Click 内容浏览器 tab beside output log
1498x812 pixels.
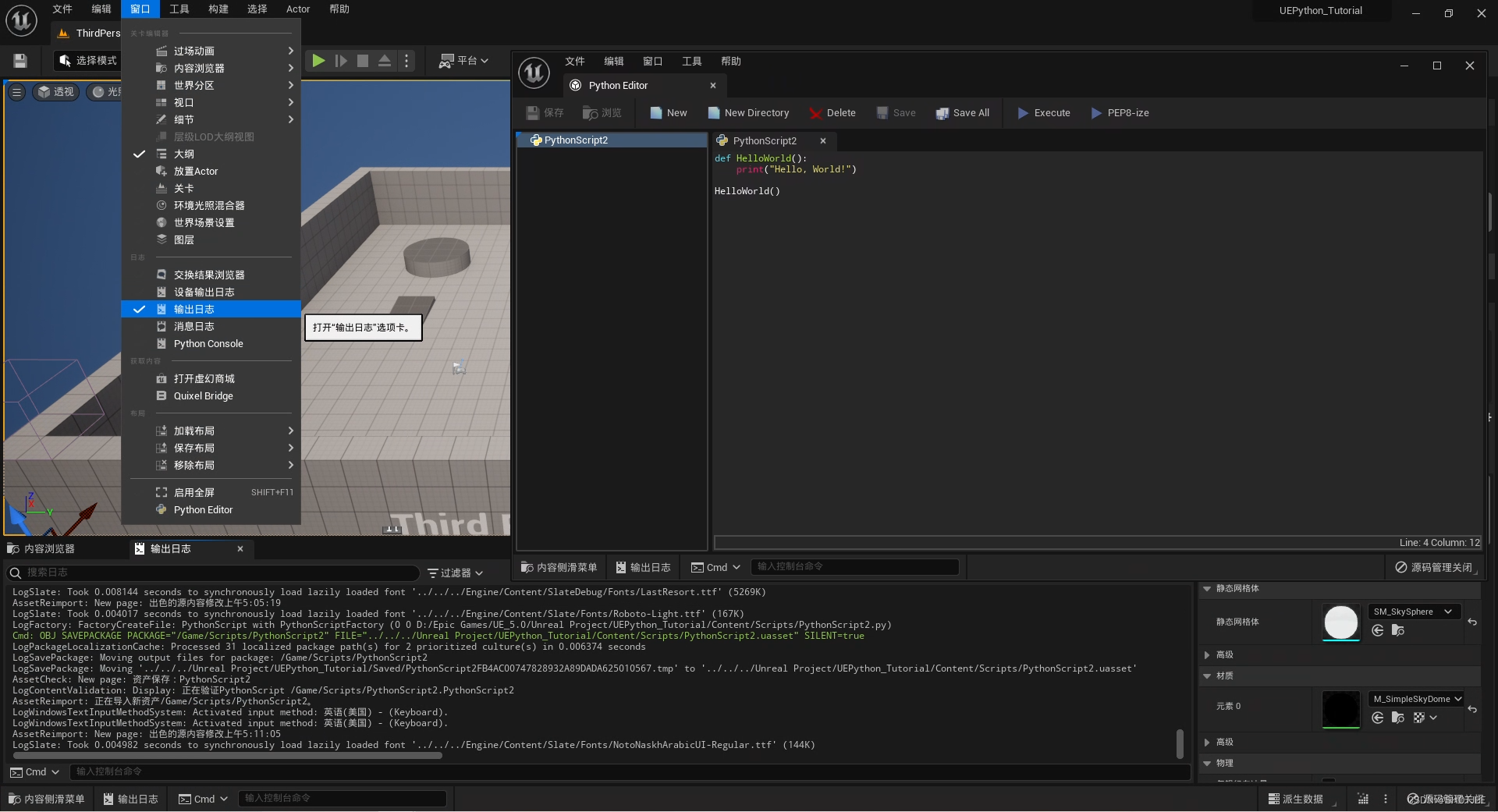pos(41,549)
